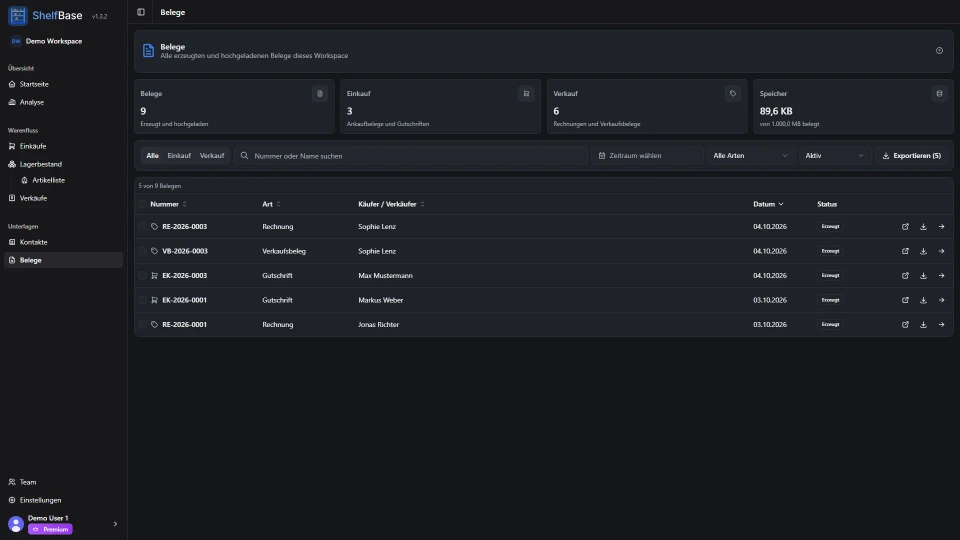Screen dimensions: 960x540
Task: Open EK-2026-0001 external link icon
Action: tap(906, 300)
